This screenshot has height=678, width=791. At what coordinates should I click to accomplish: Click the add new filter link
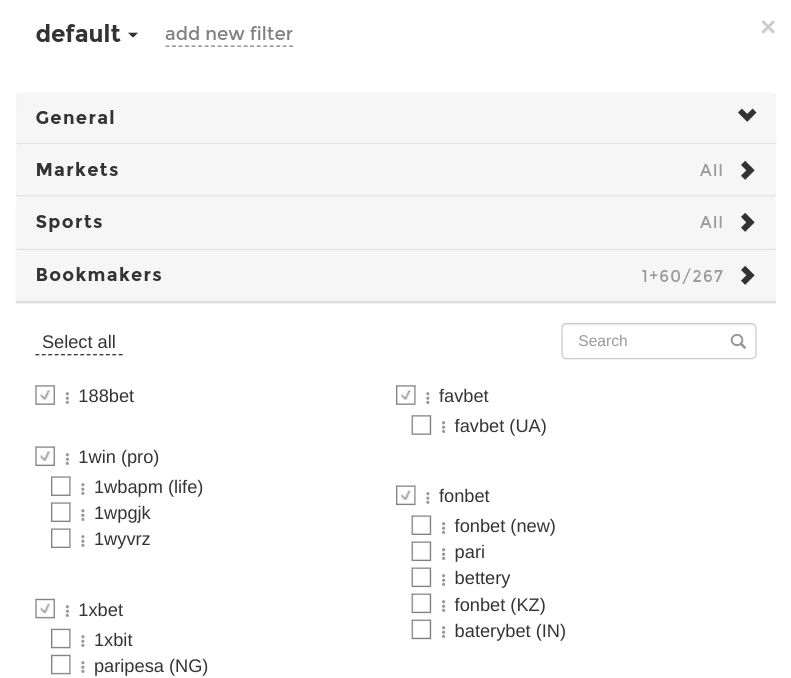(x=229, y=34)
